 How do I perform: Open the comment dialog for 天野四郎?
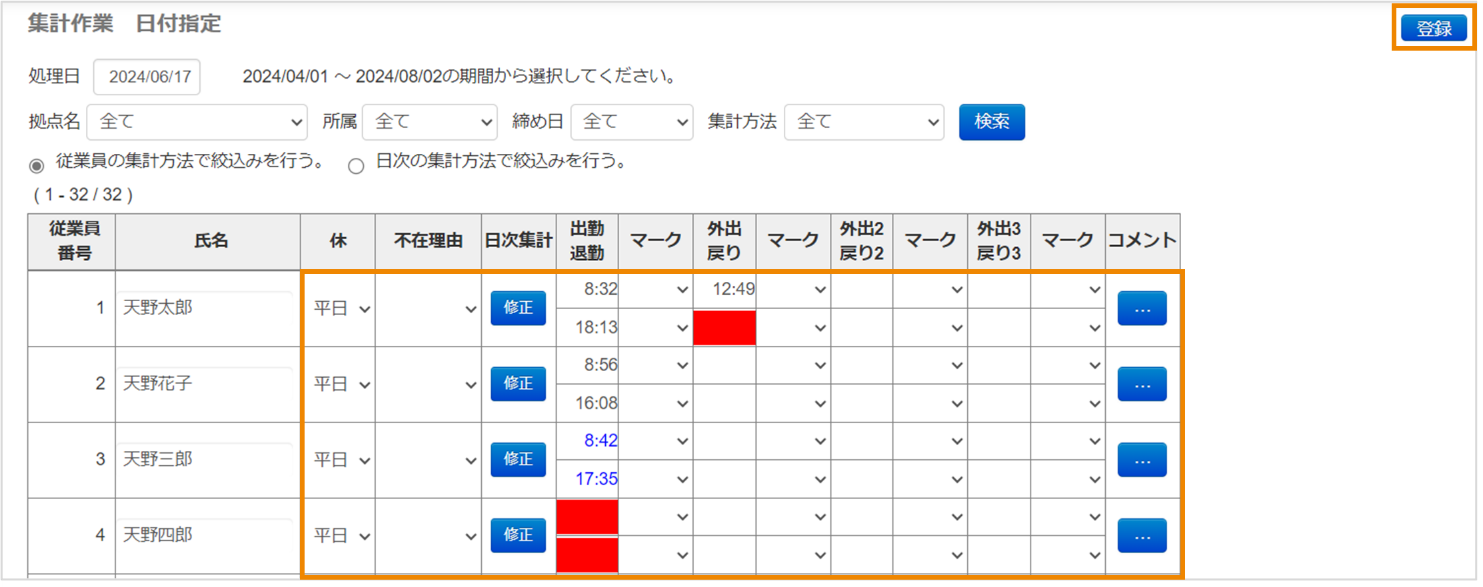point(1141,535)
